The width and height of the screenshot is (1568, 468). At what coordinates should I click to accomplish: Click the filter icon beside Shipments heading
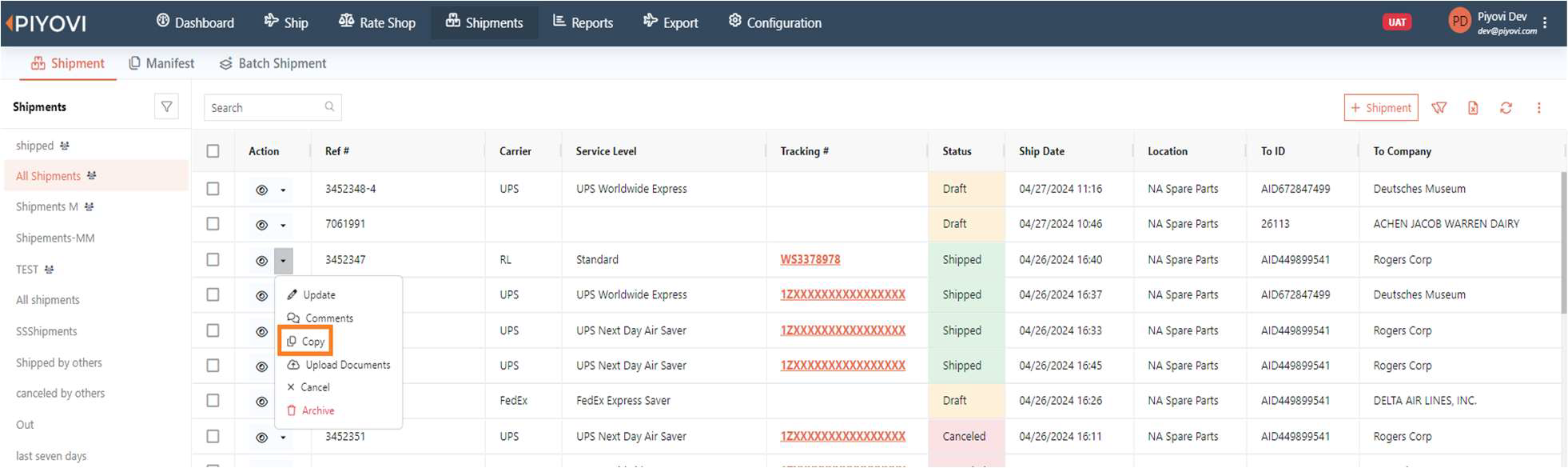(166, 106)
